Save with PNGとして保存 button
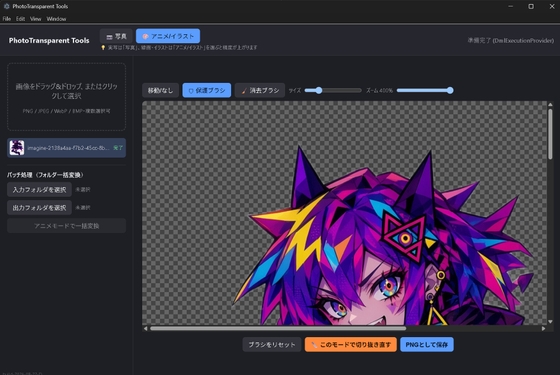 (x=427, y=345)
